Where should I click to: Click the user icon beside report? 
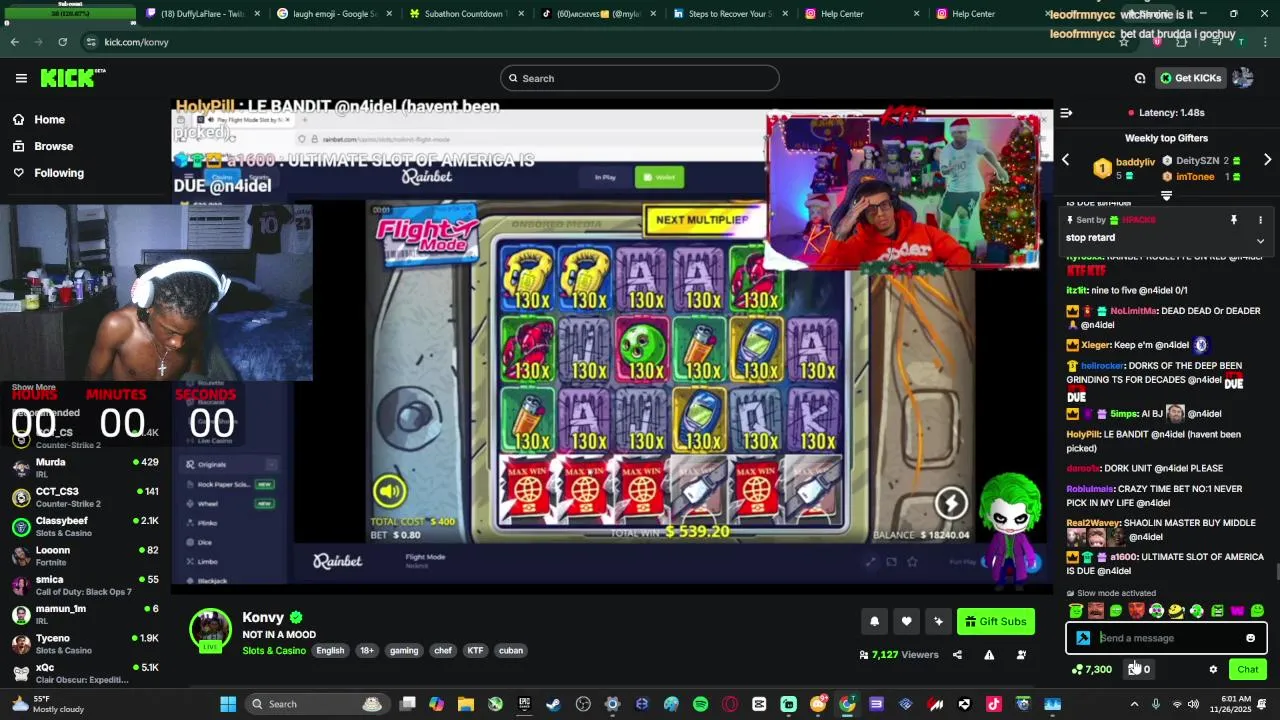[1021, 655]
